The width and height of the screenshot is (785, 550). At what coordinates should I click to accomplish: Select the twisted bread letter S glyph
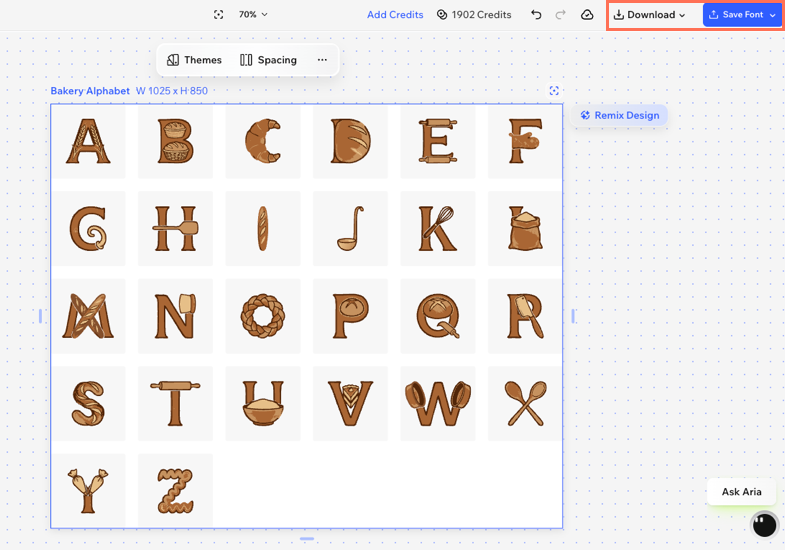pos(88,404)
